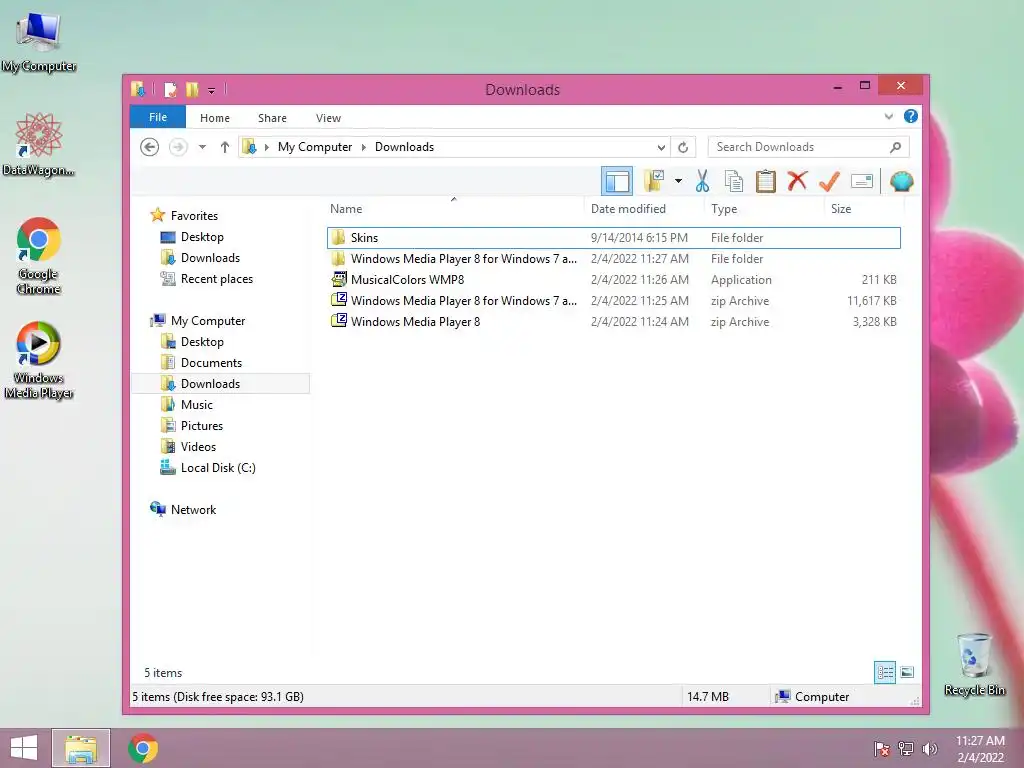1024x768 pixels.
Task: Select the 11,617 KB zip archive
Action: tap(613, 300)
